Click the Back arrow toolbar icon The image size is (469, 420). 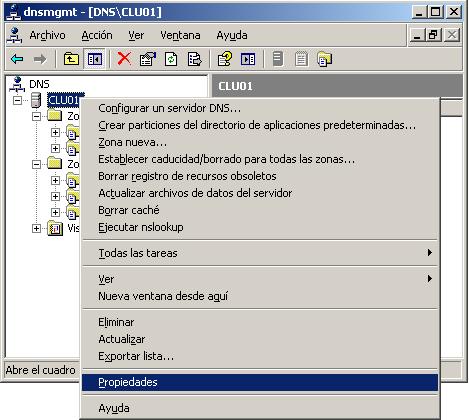click(17, 59)
